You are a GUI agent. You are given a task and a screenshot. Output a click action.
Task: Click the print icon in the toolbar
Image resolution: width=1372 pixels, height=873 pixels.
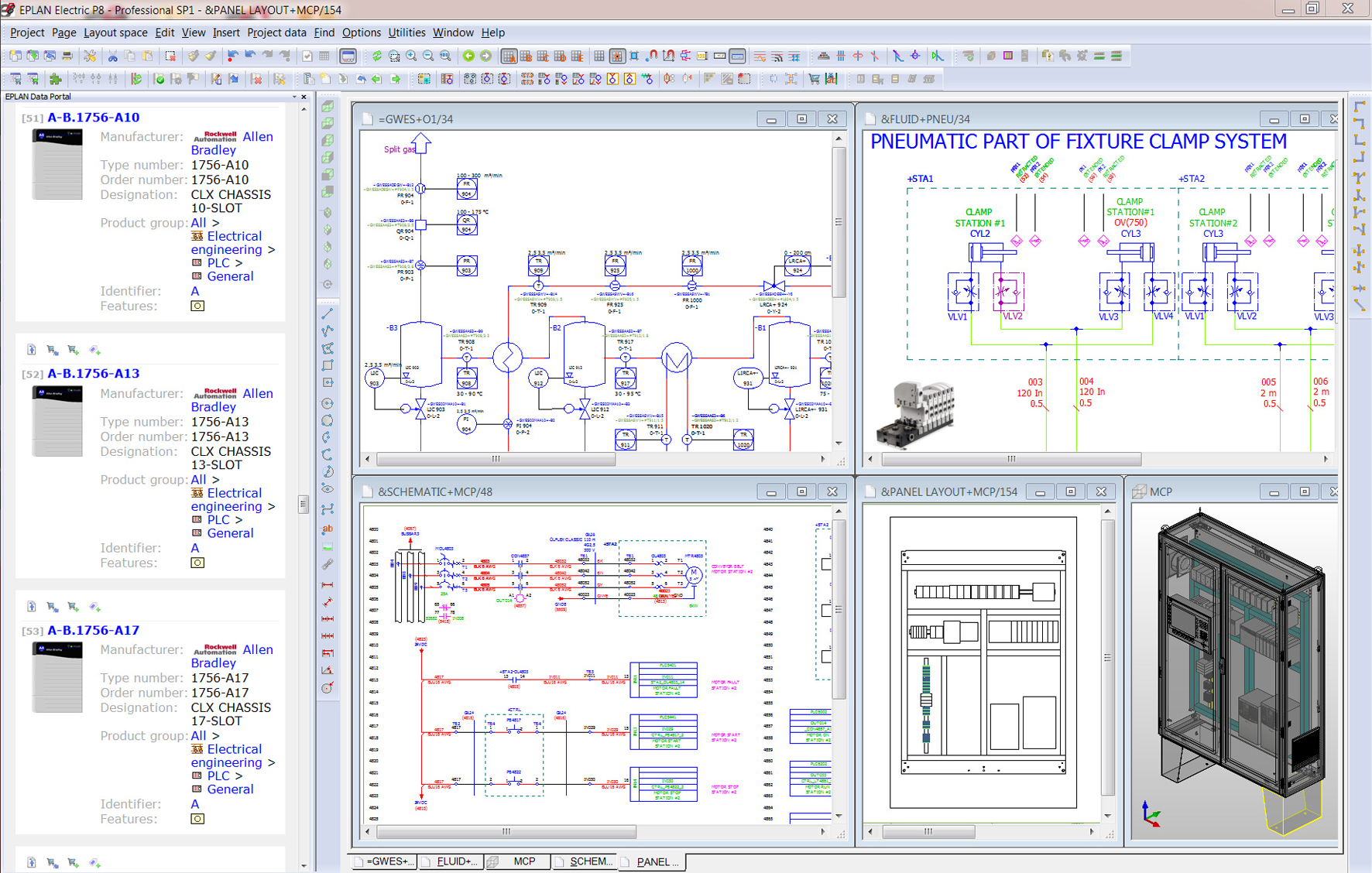[x=69, y=56]
